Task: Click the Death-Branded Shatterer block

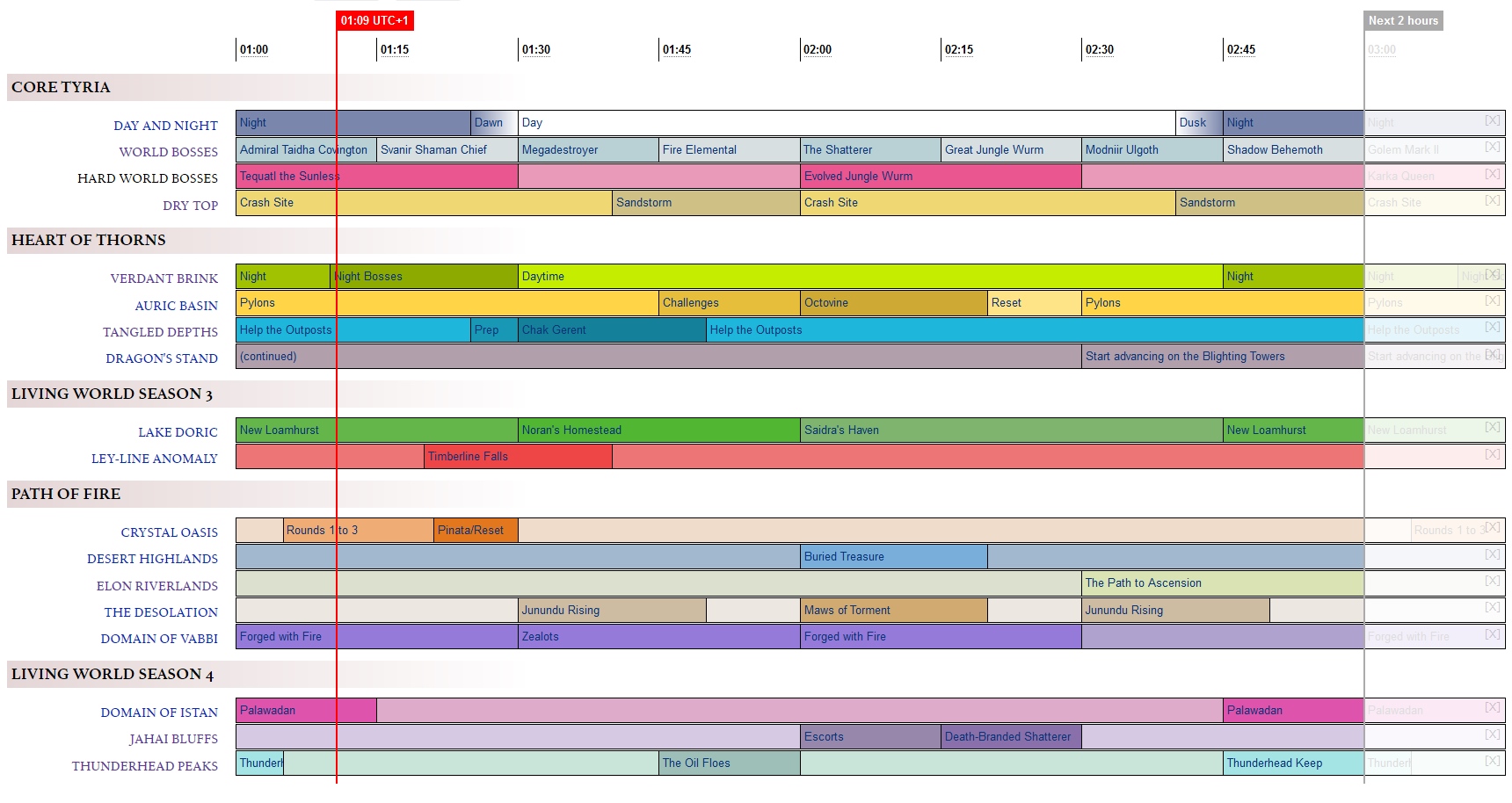Action: (x=1011, y=736)
